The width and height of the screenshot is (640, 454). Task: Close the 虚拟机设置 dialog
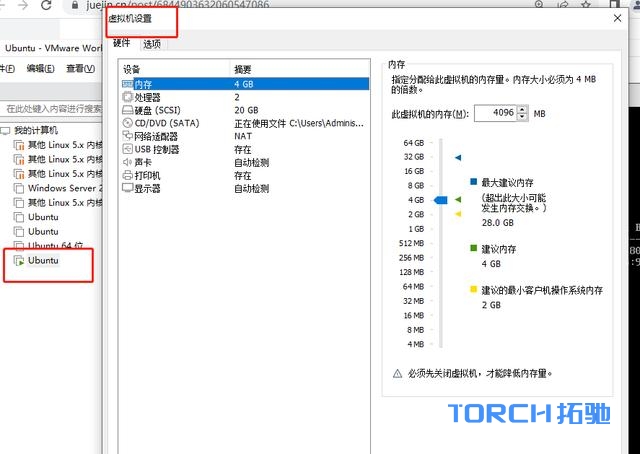tap(618, 18)
